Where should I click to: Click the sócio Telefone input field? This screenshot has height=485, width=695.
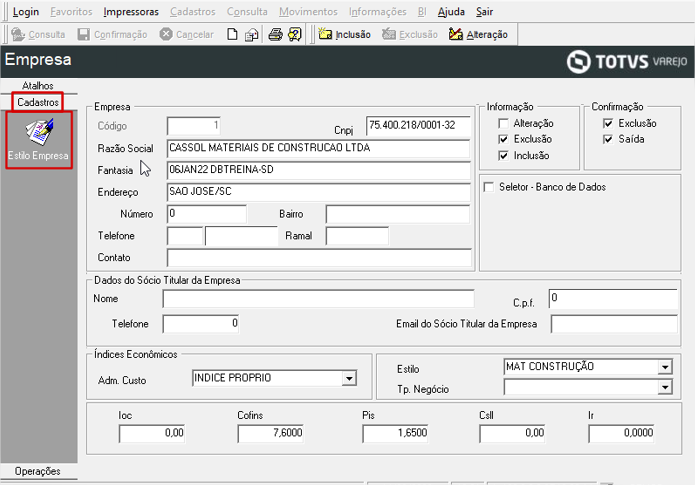coord(201,324)
